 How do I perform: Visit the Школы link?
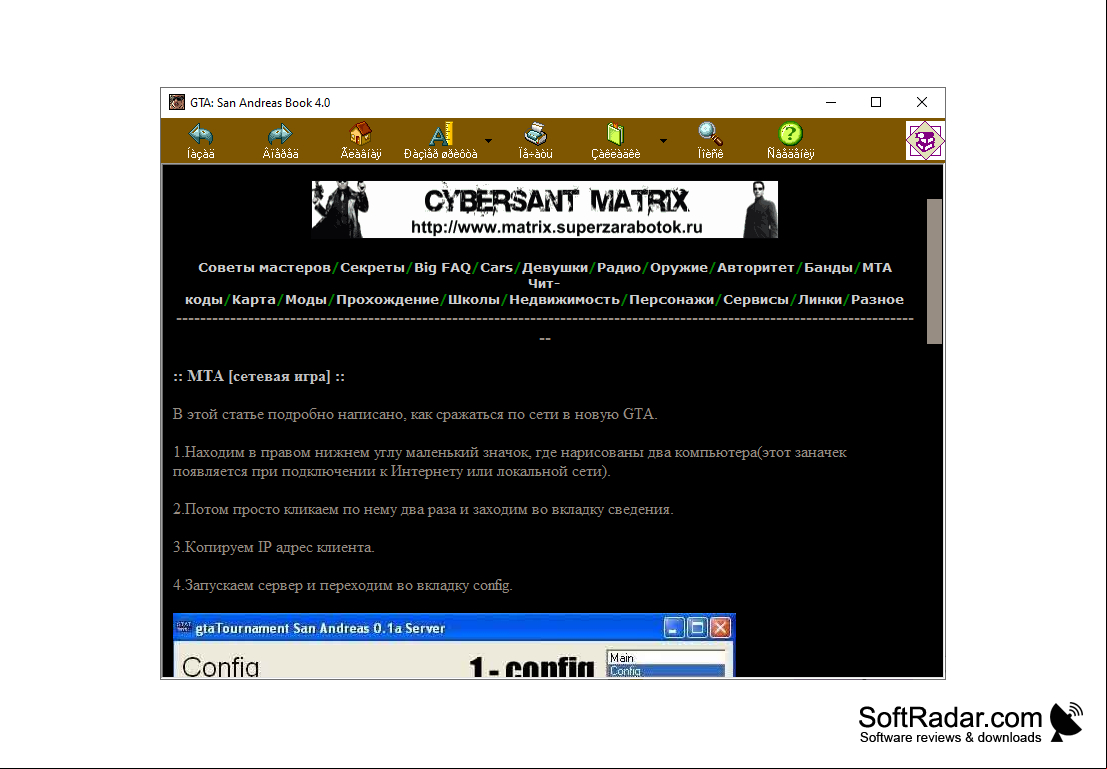[x=474, y=299]
